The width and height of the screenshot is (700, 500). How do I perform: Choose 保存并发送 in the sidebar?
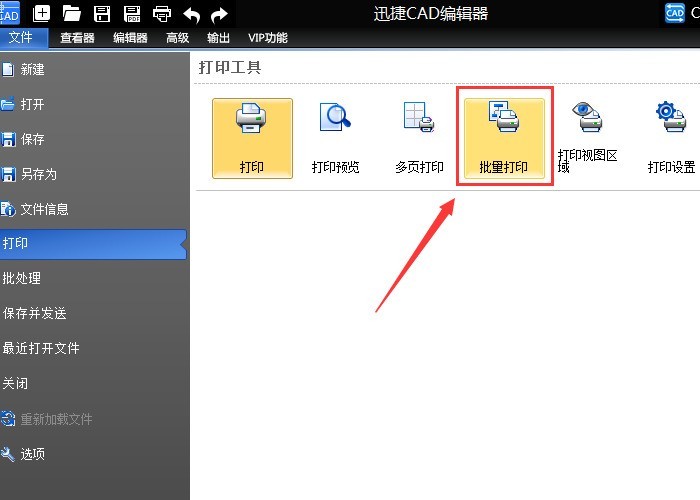[x=95, y=313]
